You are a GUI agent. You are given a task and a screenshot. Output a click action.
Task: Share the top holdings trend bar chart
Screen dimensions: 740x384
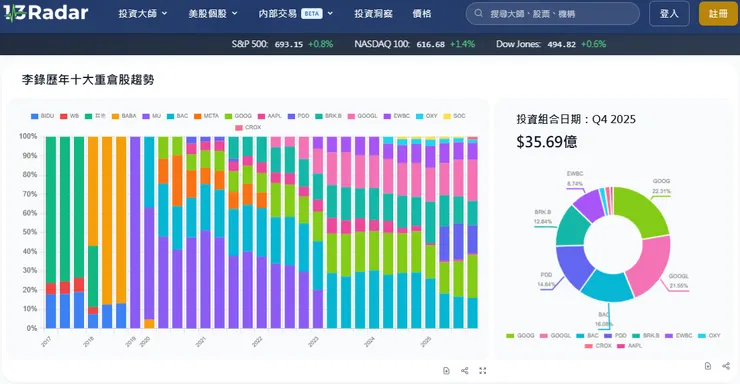[x=464, y=371]
